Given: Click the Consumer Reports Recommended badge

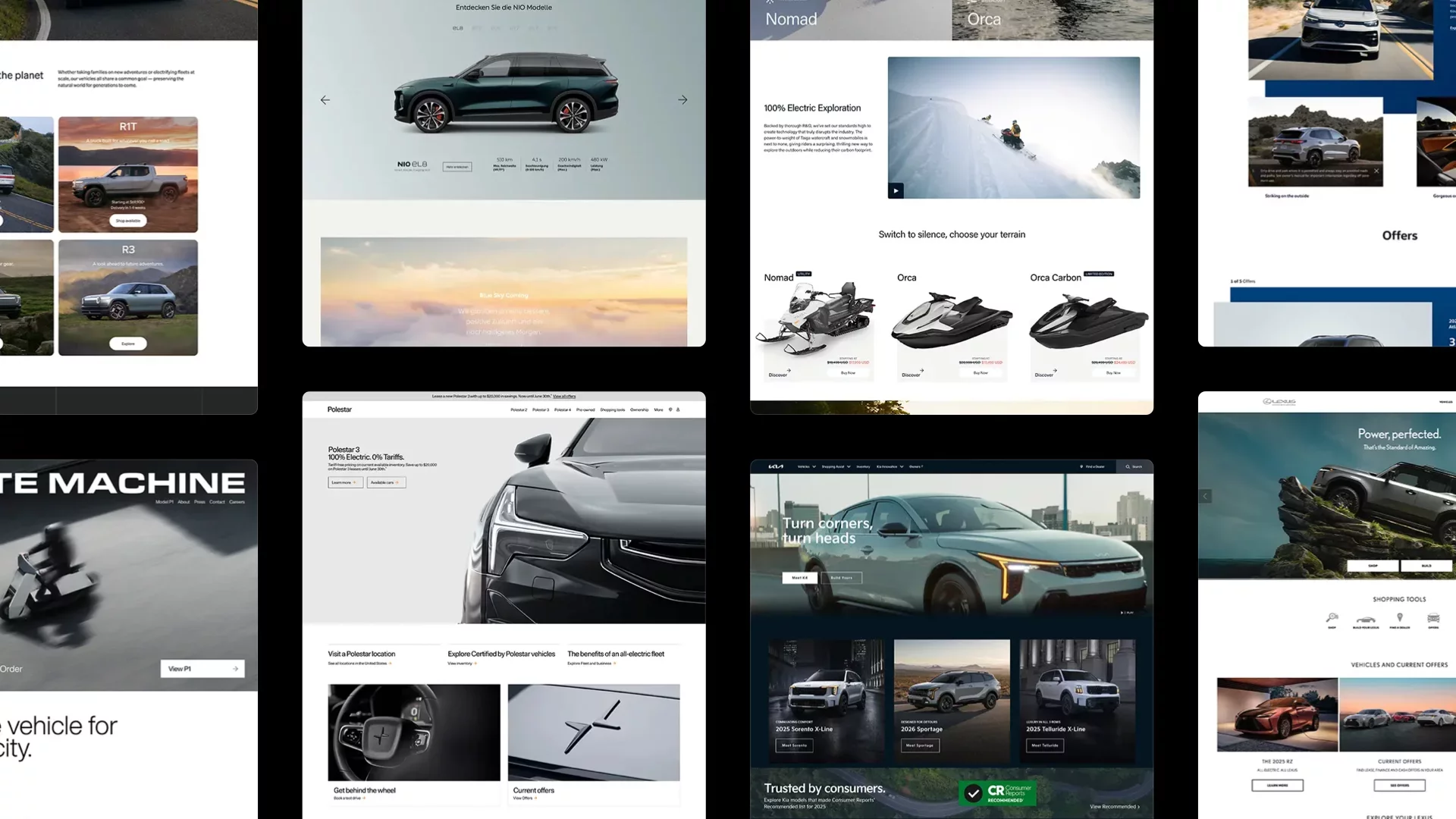Looking at the screenshot, I should [997, 793].
